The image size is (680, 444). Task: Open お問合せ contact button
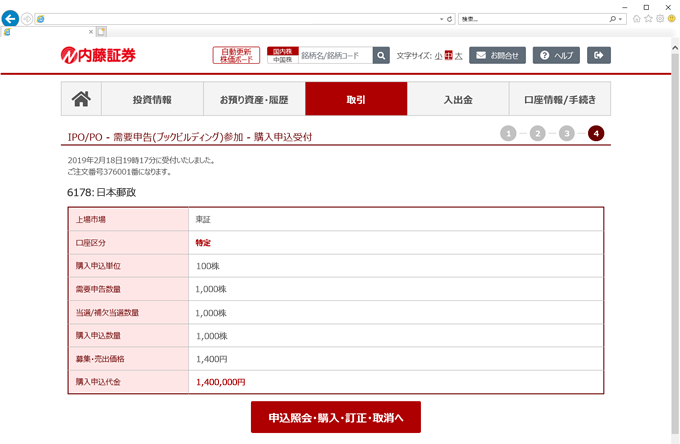(x=497, y=55)
